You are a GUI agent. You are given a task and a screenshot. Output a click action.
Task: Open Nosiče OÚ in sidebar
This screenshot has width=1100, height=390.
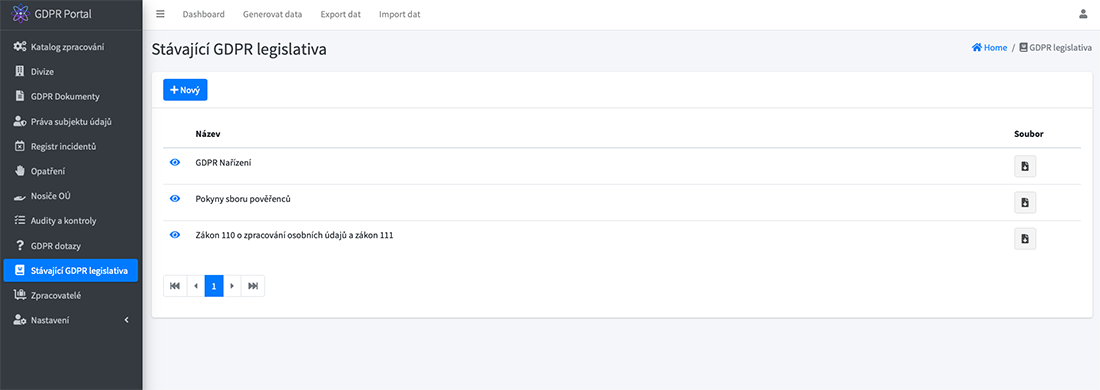coord(71,196)
